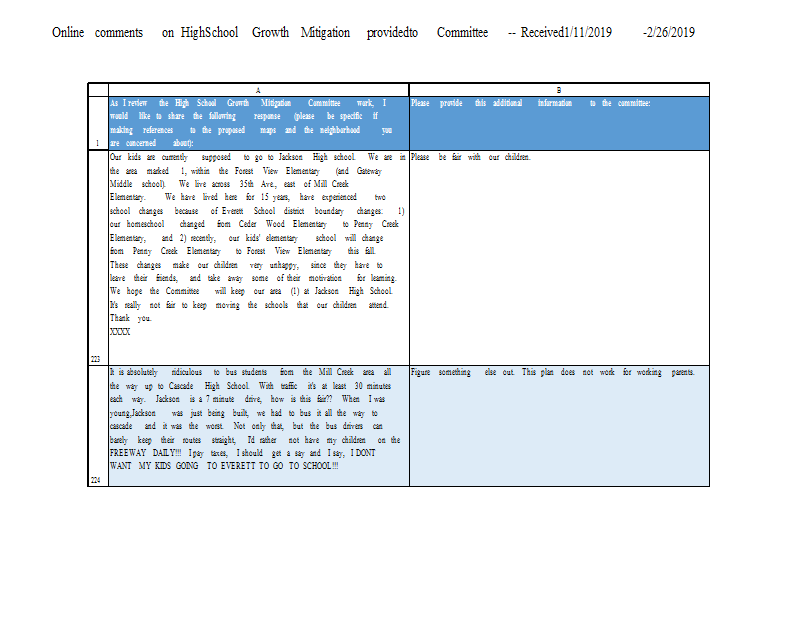Image resolution: width=800 pixels, height=618 pixels.
Task: Select column A header
Action: [259, 90]
